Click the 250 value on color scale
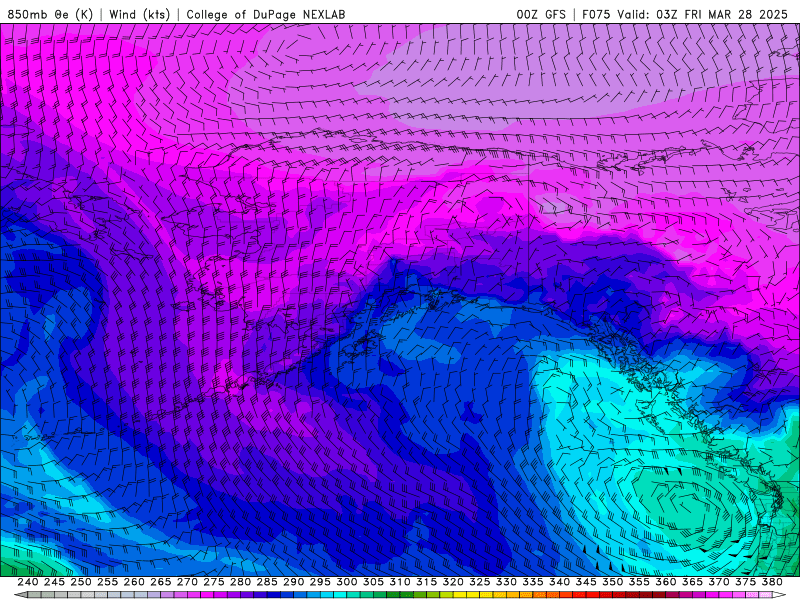The image size is (800, 600). point(81,582)
